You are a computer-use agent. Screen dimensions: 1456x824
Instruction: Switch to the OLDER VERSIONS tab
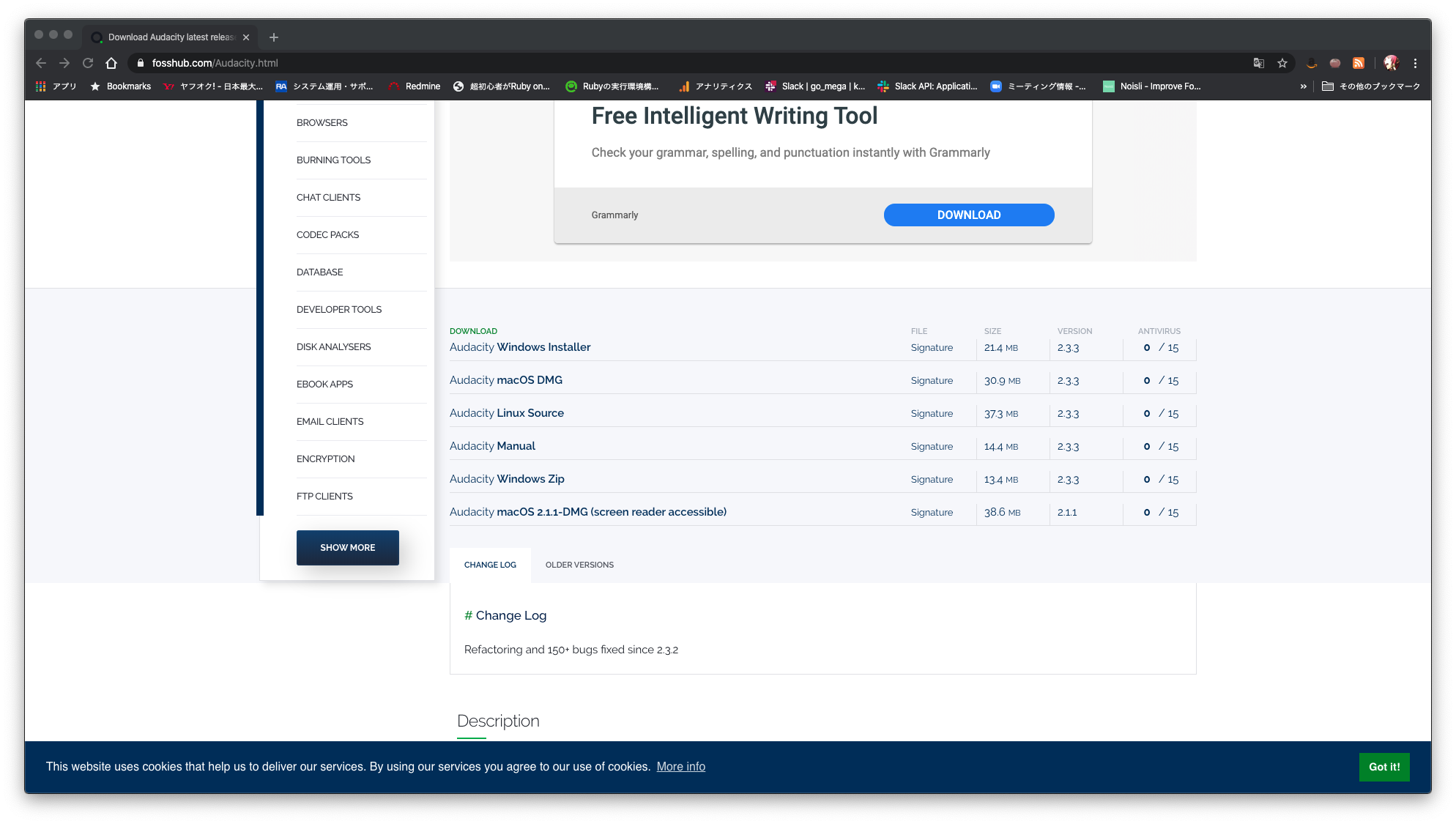pyautogui.click(x=579, y=565)
